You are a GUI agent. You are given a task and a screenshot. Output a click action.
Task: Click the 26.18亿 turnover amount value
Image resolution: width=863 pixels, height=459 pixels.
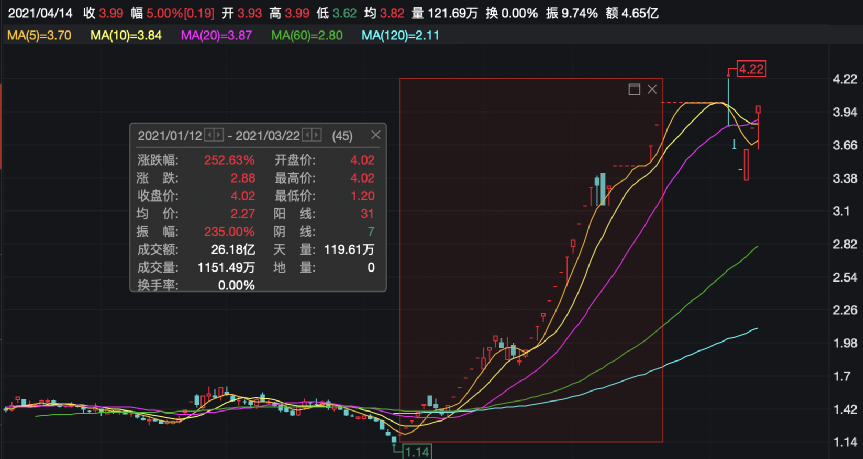(233, 249)
